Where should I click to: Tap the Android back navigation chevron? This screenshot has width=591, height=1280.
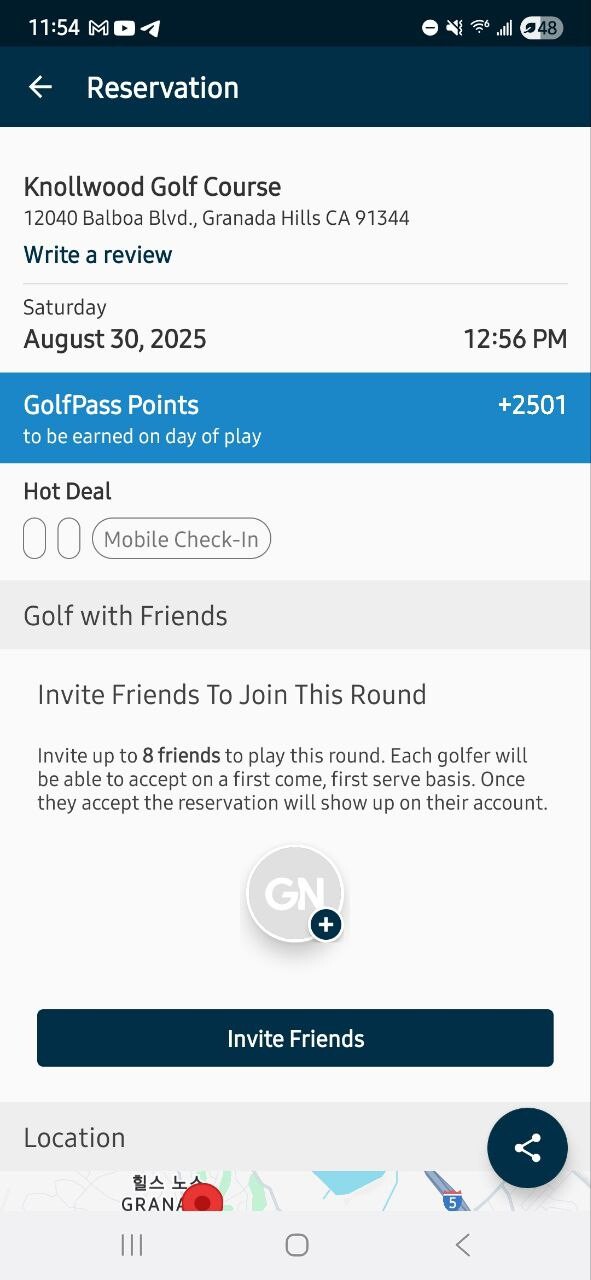(x=462, y=1245)
